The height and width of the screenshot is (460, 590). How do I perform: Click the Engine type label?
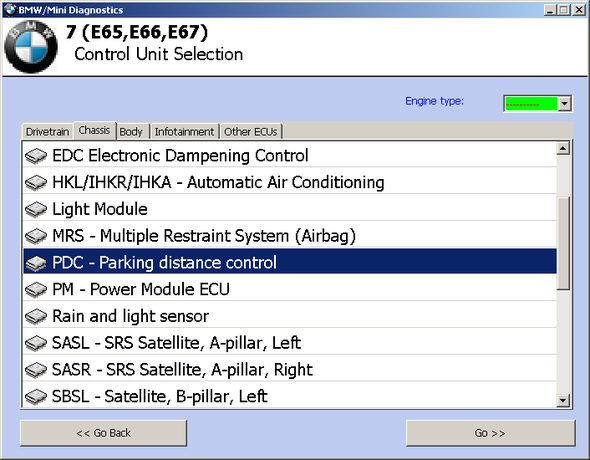pos(435,101)
